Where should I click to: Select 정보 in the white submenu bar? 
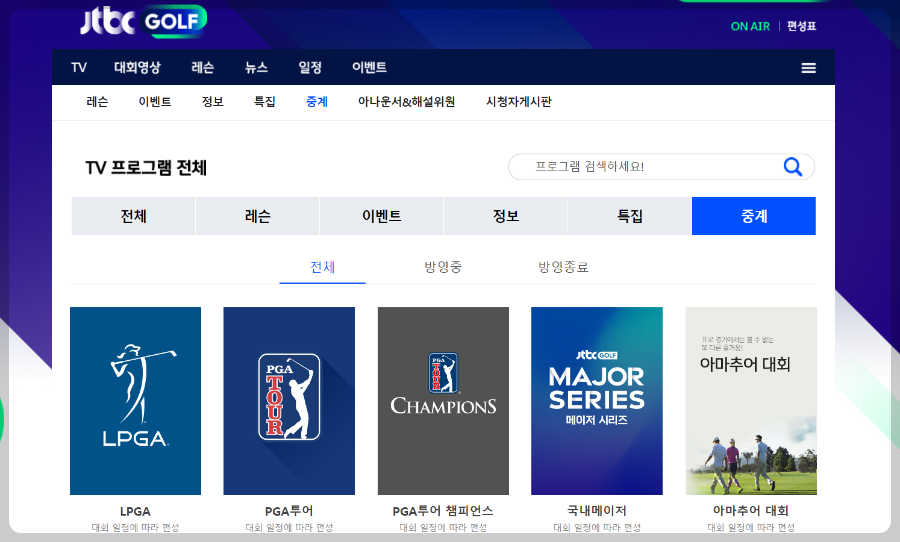(212, 102)
